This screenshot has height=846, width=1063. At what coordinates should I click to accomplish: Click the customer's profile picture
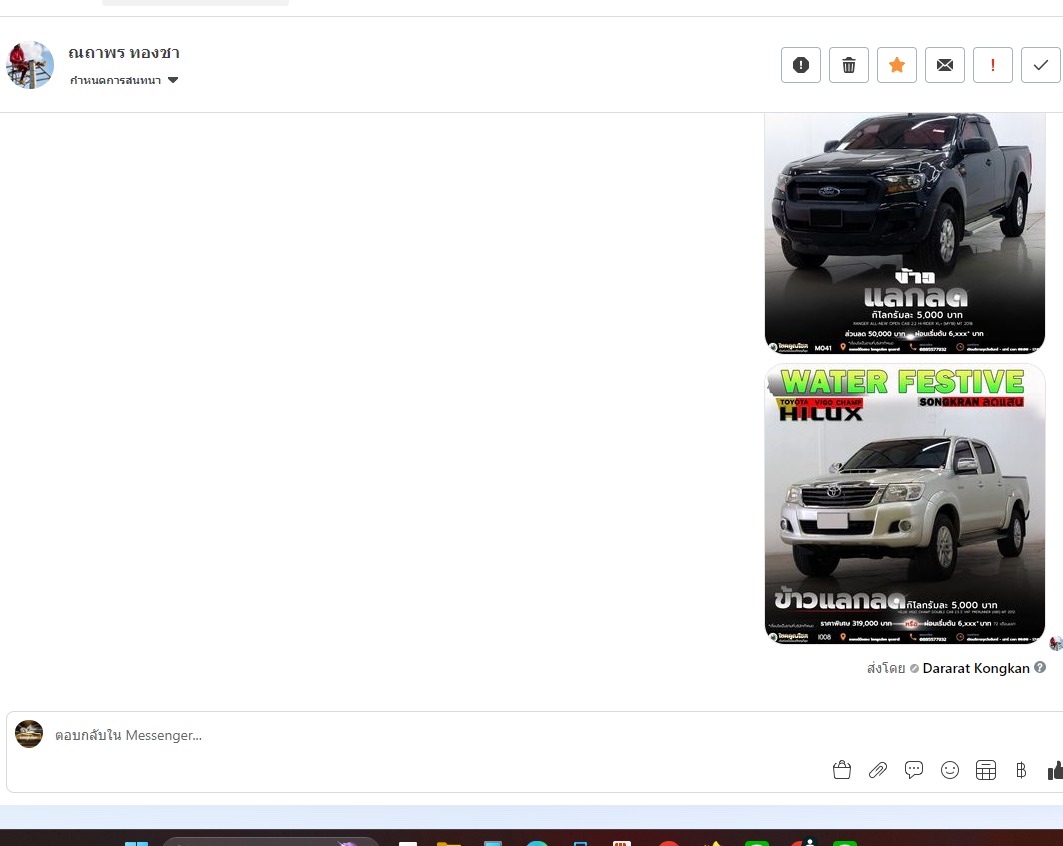pyautogui.click(x=30, y=65)
